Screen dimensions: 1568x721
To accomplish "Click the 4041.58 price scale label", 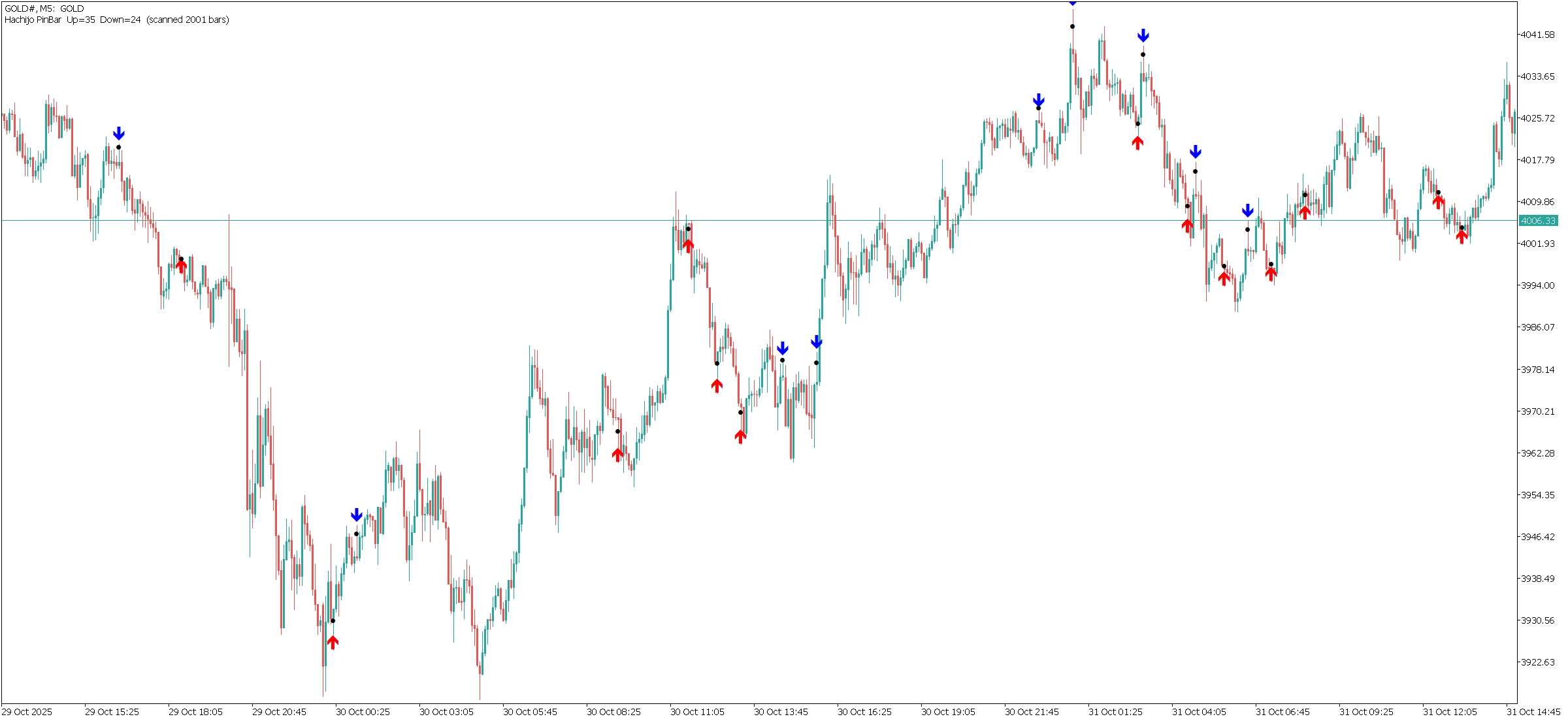I will [1537, 35].
